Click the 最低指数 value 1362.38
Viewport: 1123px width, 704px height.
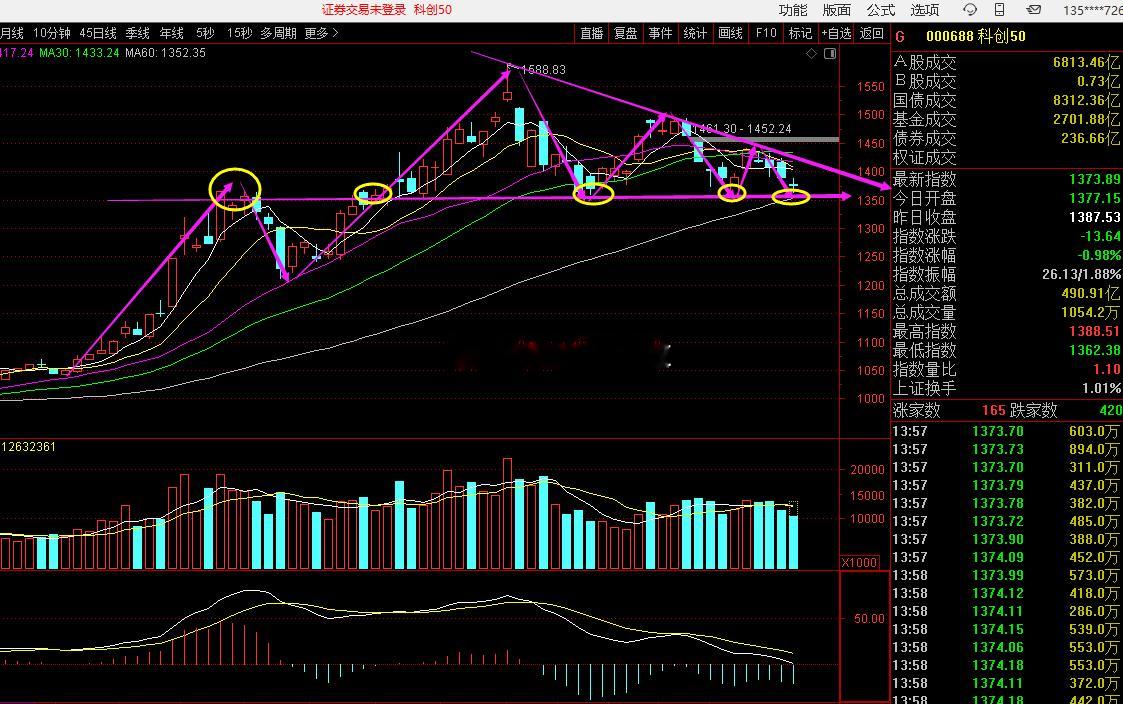[1094, 350]
